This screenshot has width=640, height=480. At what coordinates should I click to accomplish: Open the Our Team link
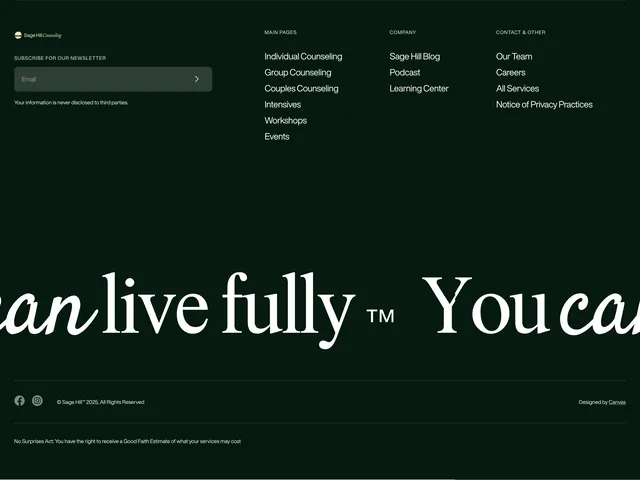[514, 57]
